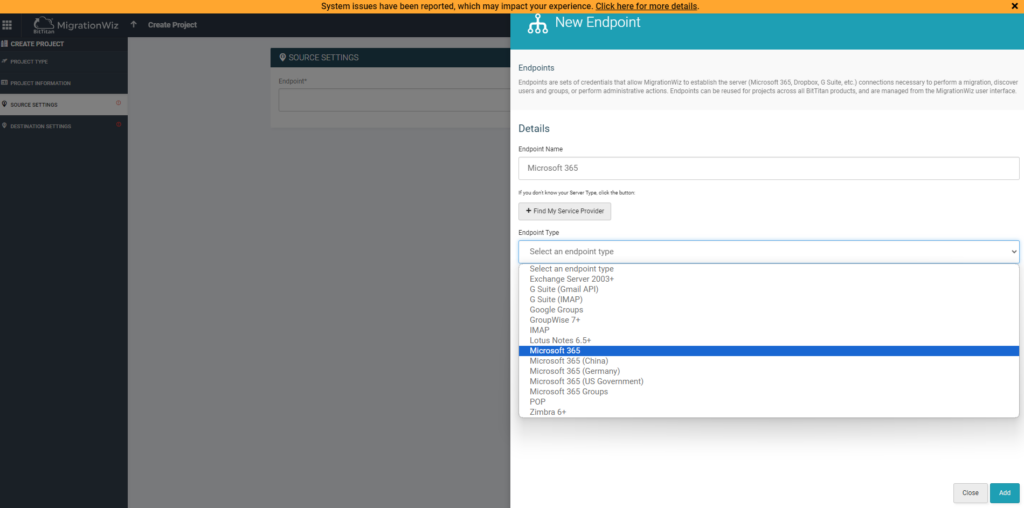Pick Exchange Server 2003+ endpoint type
1024x508 pixels.
click(x=571, y=279)
